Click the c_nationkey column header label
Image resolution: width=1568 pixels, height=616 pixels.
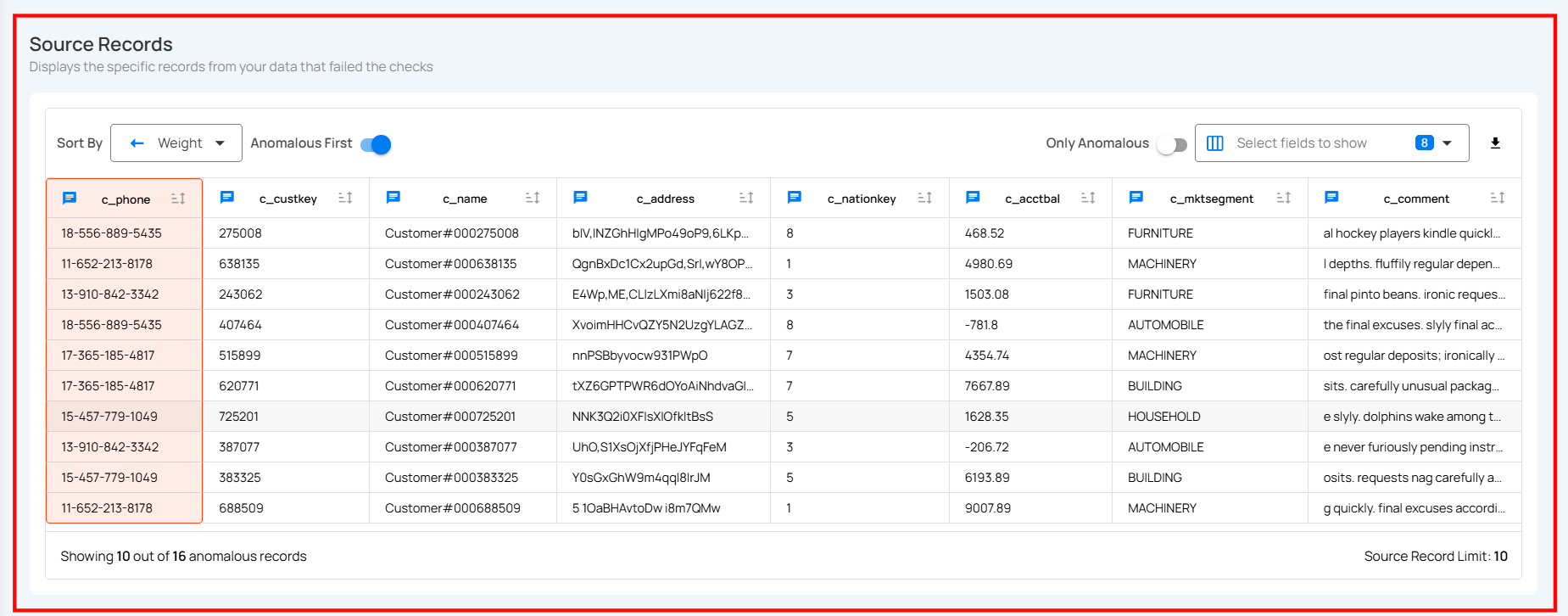pyautogui.click(x=862, y=199)
